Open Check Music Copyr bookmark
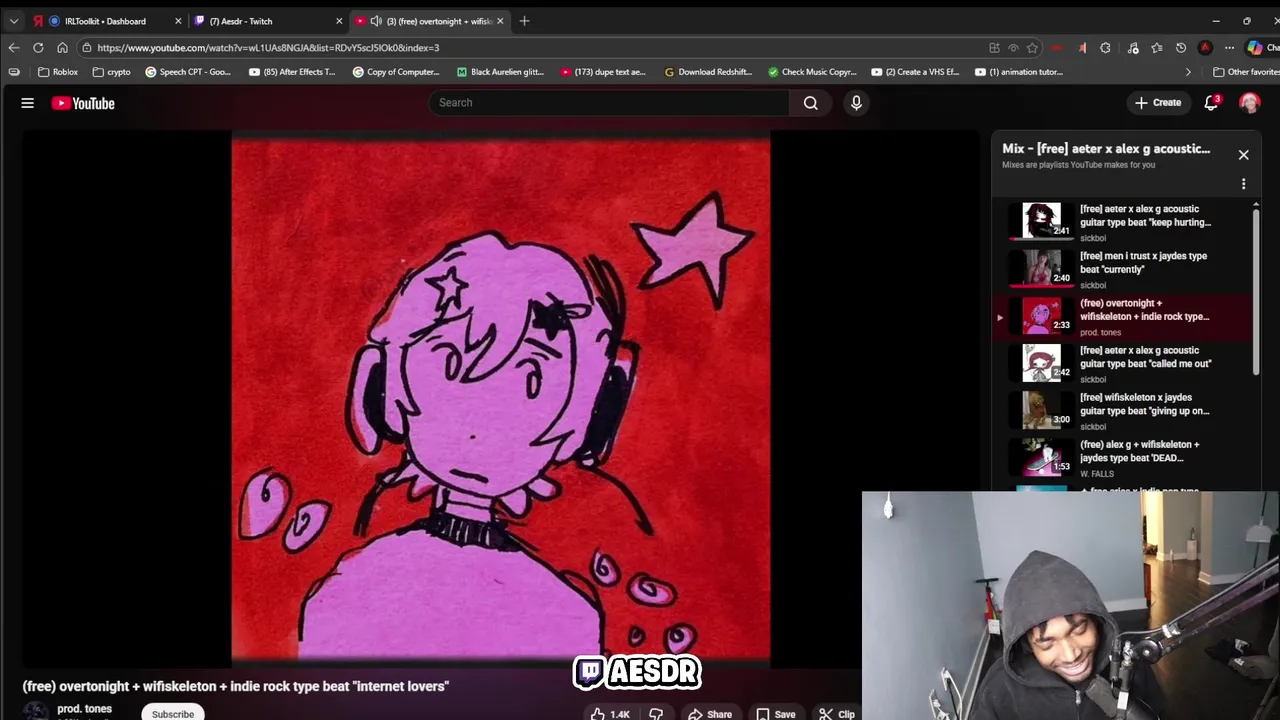 tap(812, 72)
